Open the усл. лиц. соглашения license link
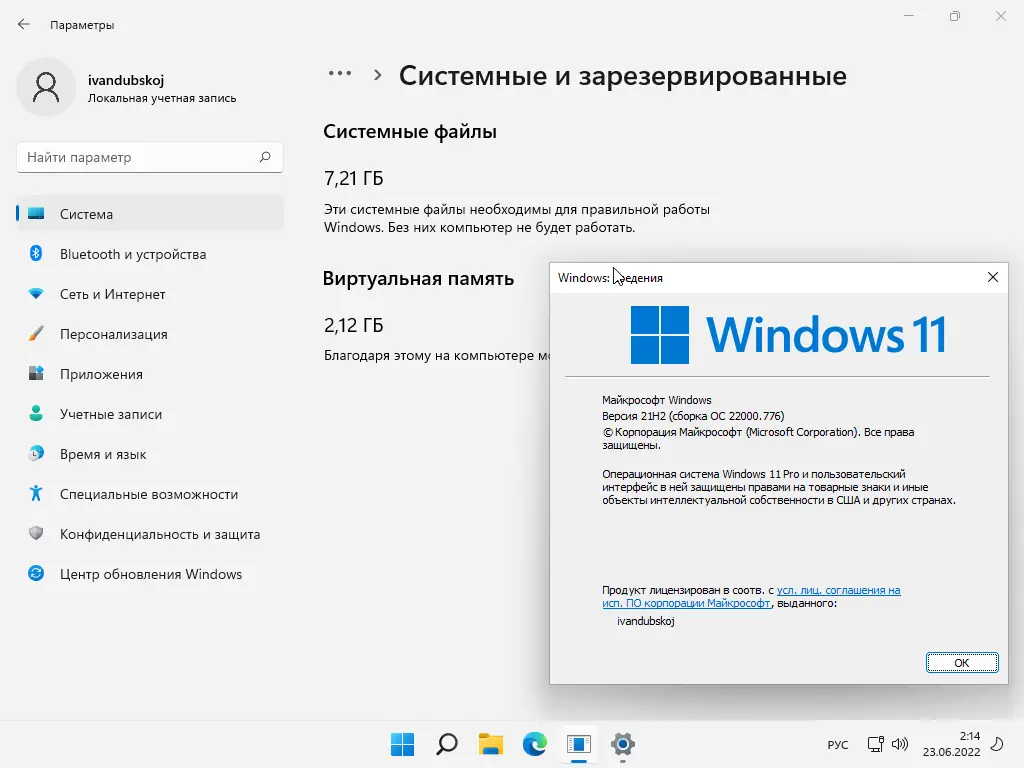Screen dimensions: 1024x768 [x=839, y=590]
